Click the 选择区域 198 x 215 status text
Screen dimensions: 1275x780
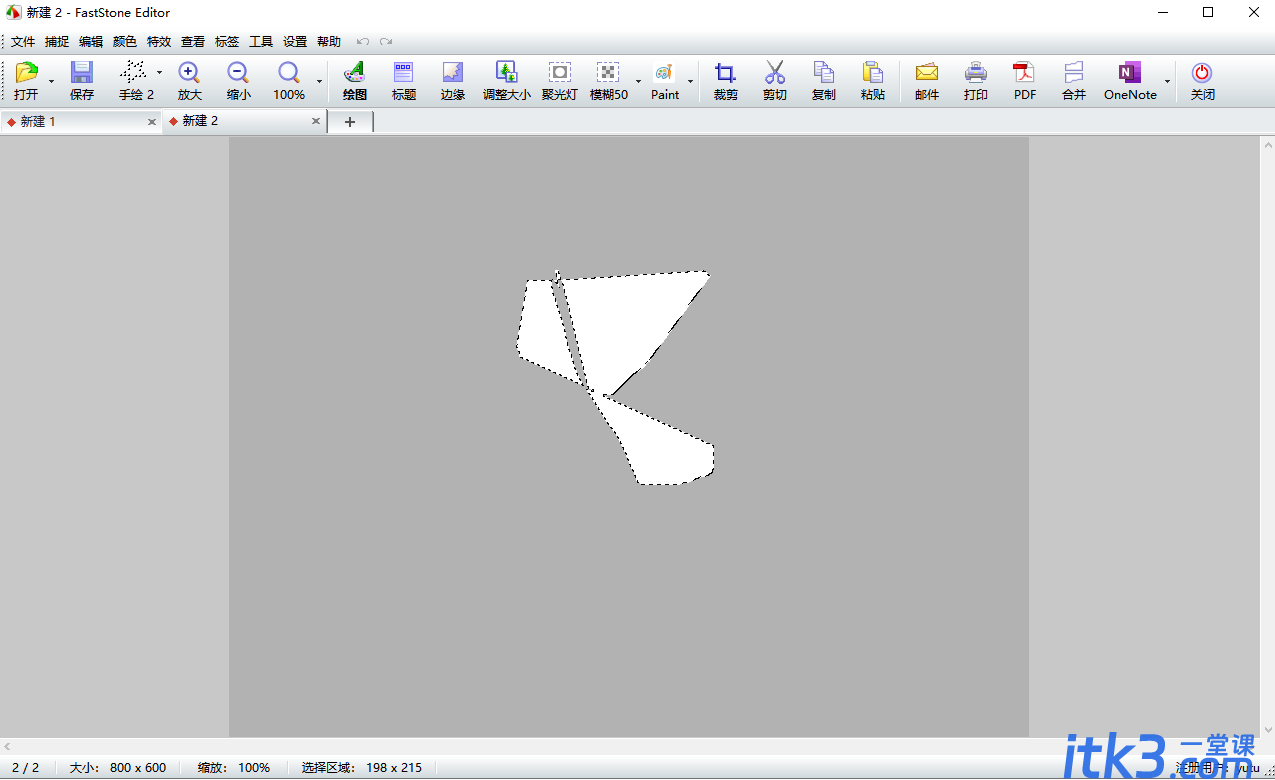pyautogui.click(x=362, y=768)
